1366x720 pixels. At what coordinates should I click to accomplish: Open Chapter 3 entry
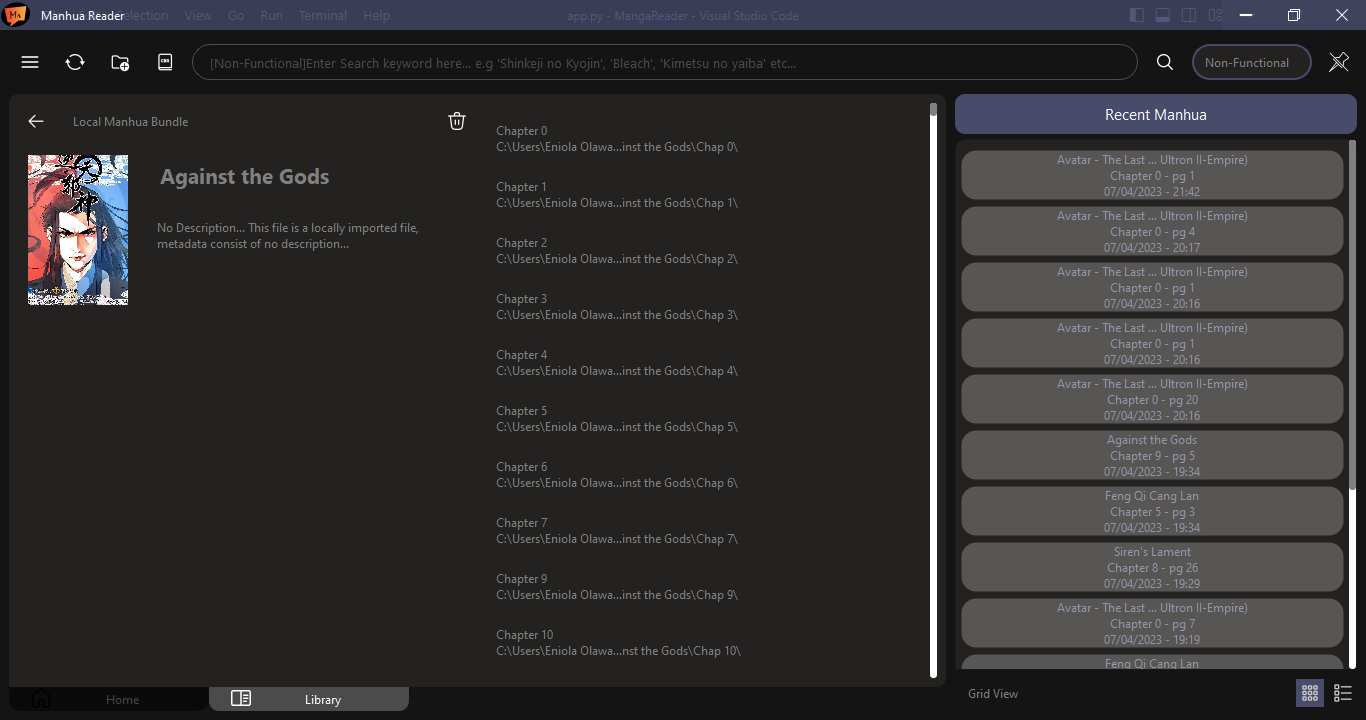pyautogui.click(x=617, y=307)
